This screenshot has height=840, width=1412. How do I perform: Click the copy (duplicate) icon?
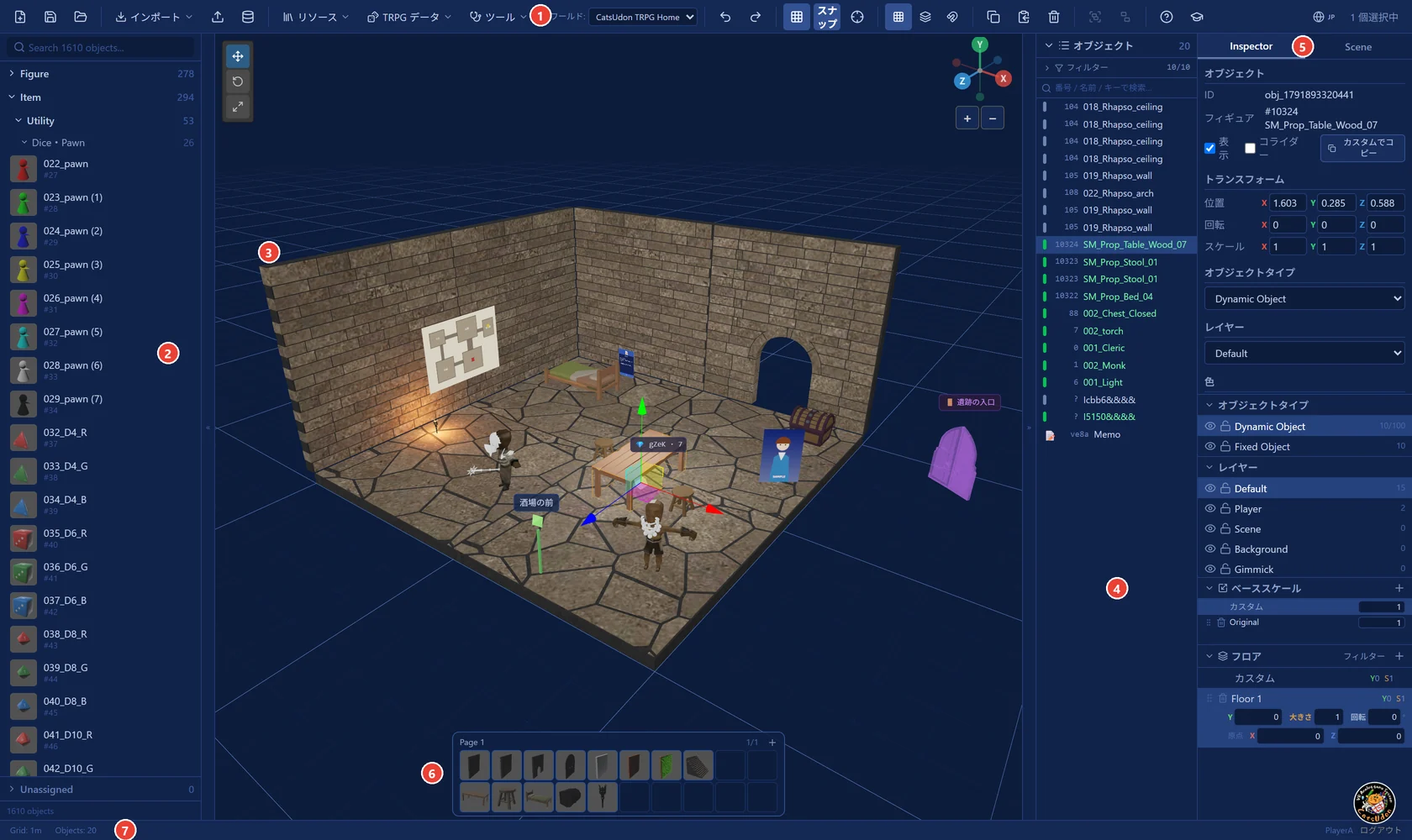[993, 17]
